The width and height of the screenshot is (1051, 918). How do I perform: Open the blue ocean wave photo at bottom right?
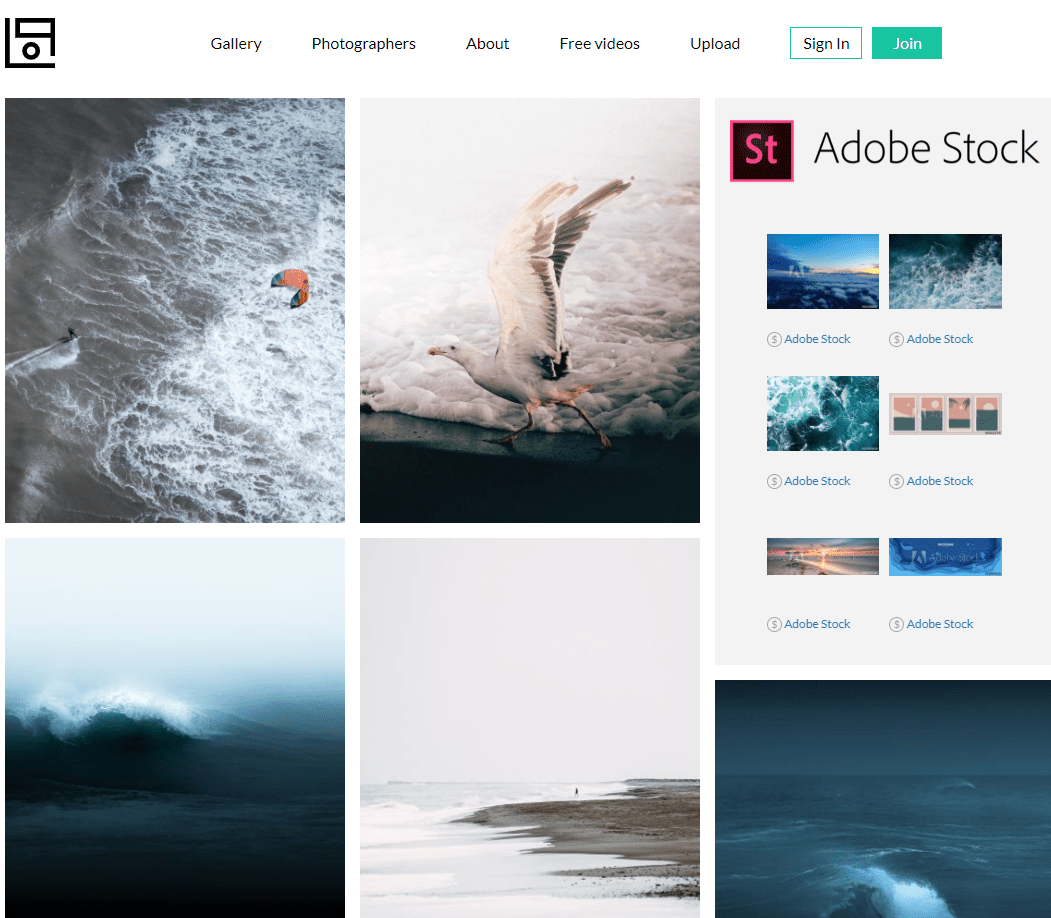882,798
